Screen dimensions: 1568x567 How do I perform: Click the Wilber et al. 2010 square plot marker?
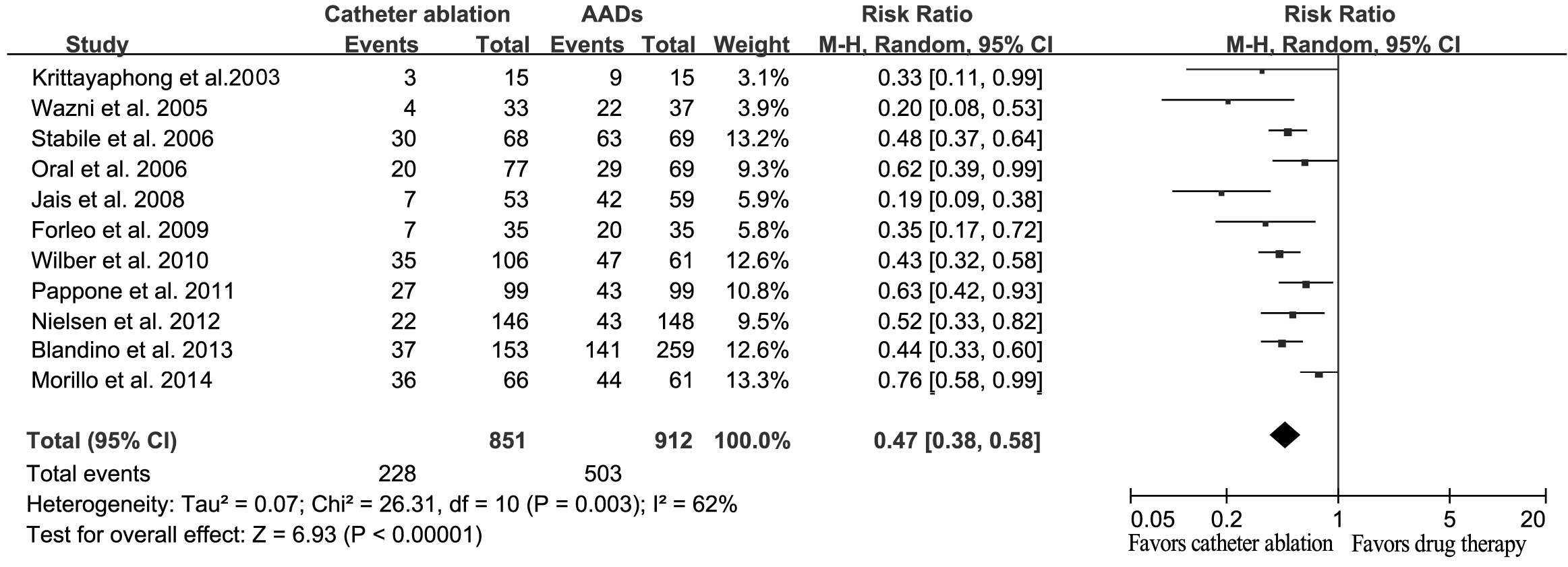(1279, 254)
